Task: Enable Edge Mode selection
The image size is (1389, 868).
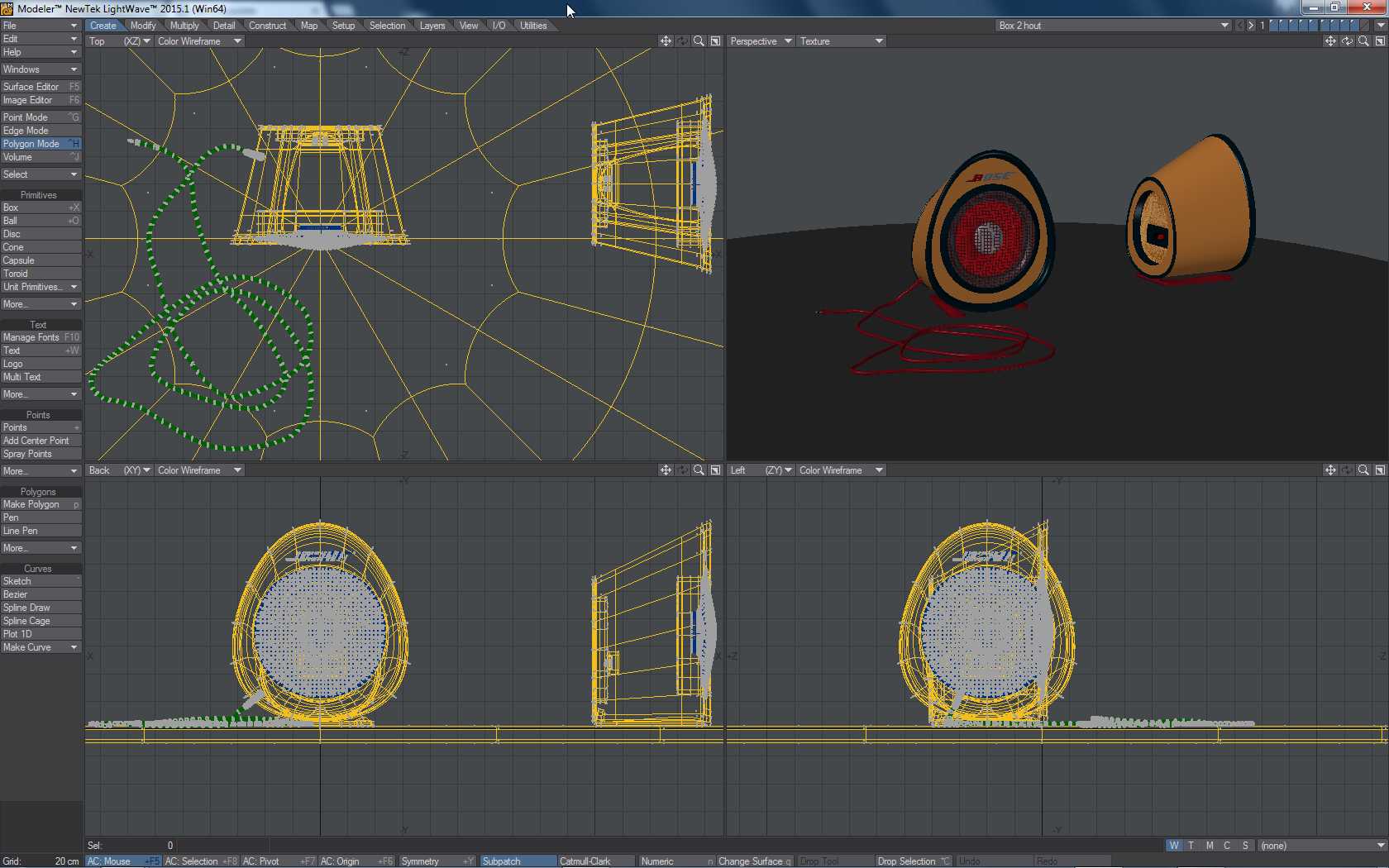Action: (41, 131)
